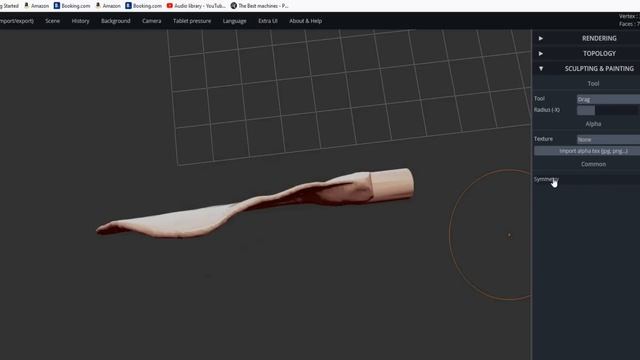Open the Tool dropdown showing Drag
Screen dimensions: 640x360
click(608, 99)
